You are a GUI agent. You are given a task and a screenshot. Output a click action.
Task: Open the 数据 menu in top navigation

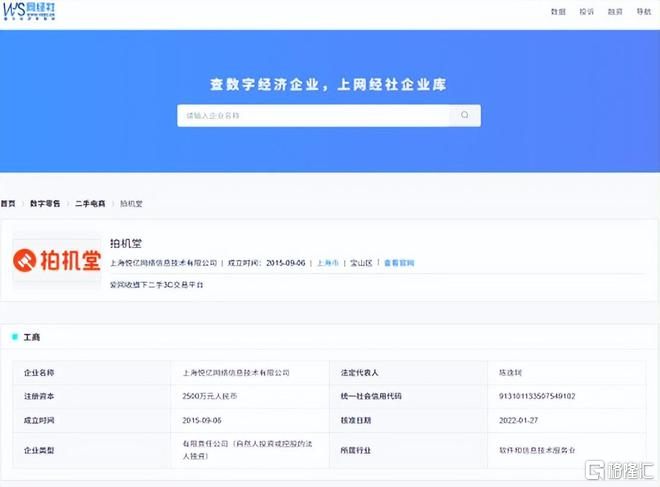coord(558,12)
